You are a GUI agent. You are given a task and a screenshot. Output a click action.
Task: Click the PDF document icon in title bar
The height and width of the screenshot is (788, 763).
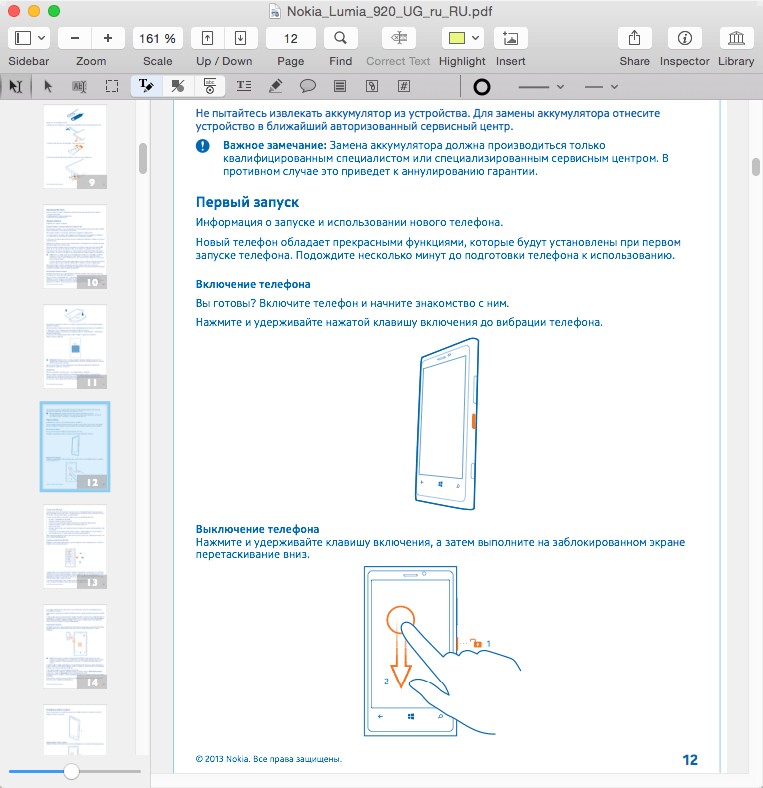[x=275, y=11]
